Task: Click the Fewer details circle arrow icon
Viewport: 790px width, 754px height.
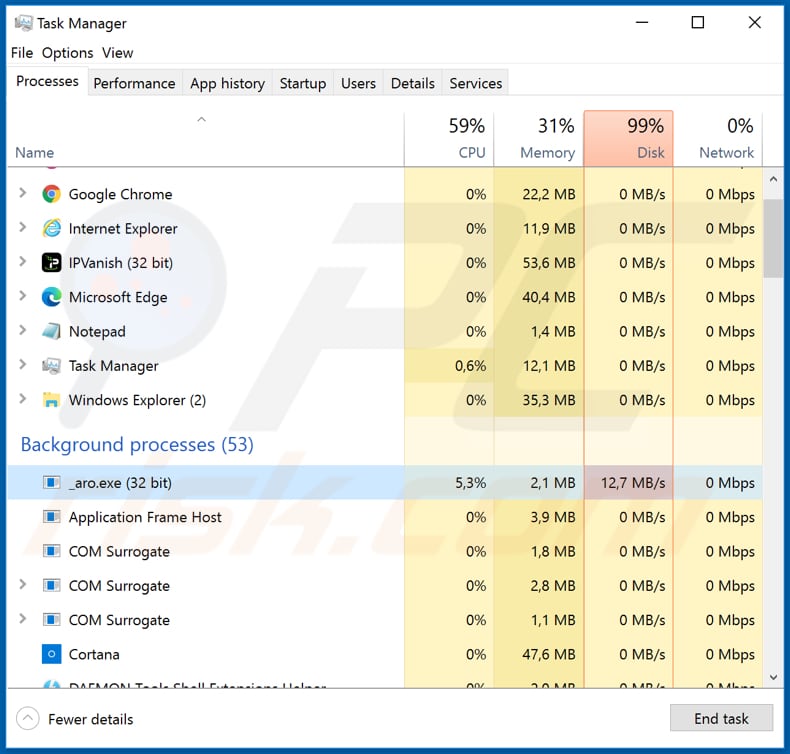Action: pos(28,718)
